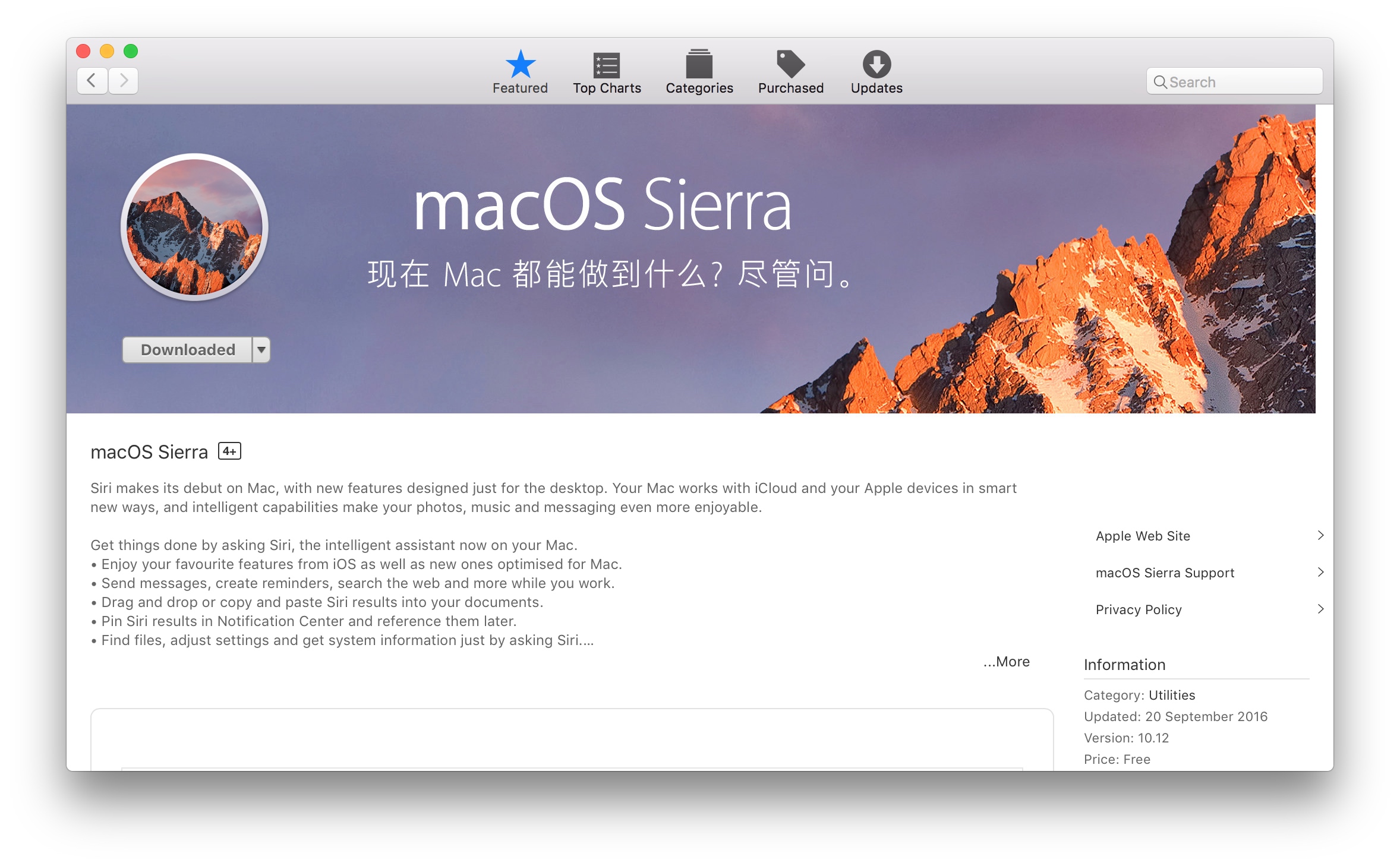1400x866 pixels.
Task: Open the Apple Web Site link
Action: [1143, 536]
